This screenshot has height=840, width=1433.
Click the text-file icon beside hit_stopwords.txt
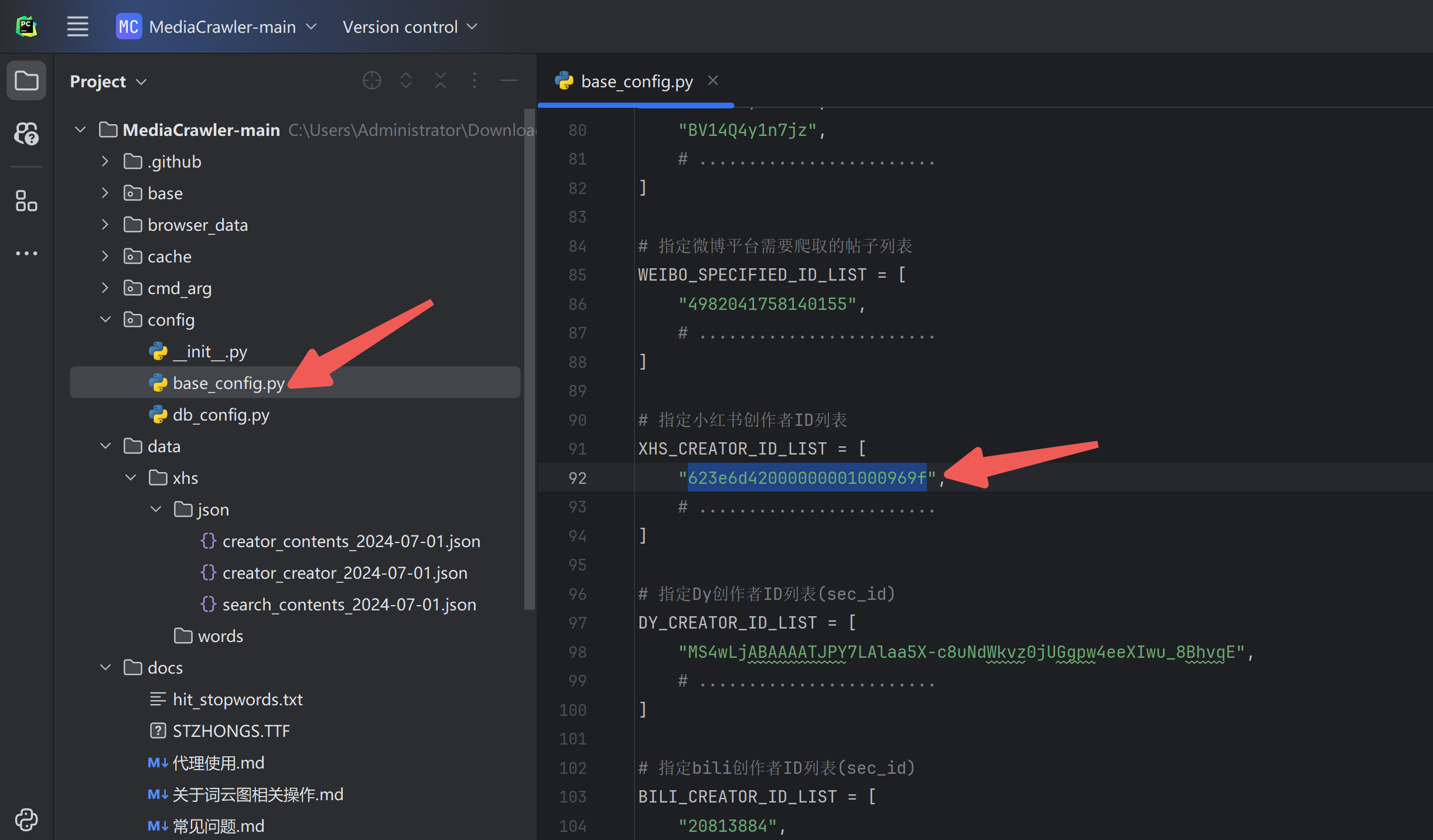coord(158,699)
